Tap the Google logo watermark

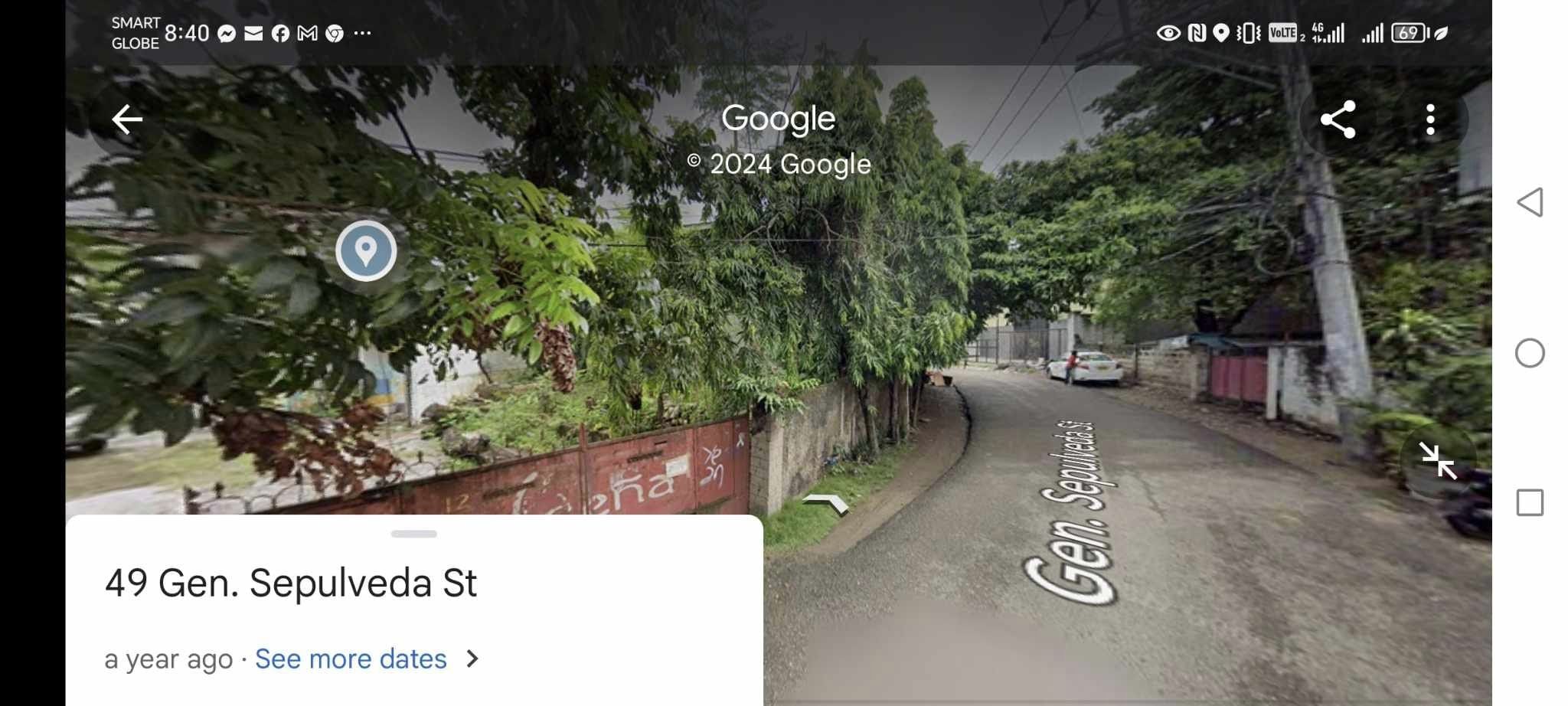(x=778, y=119)
